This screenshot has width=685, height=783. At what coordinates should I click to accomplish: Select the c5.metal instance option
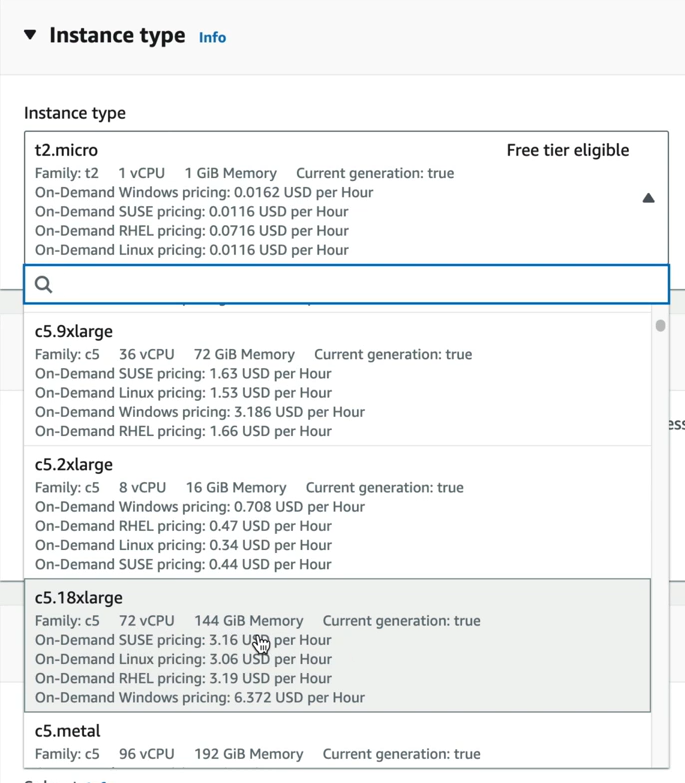coord(338,741)
